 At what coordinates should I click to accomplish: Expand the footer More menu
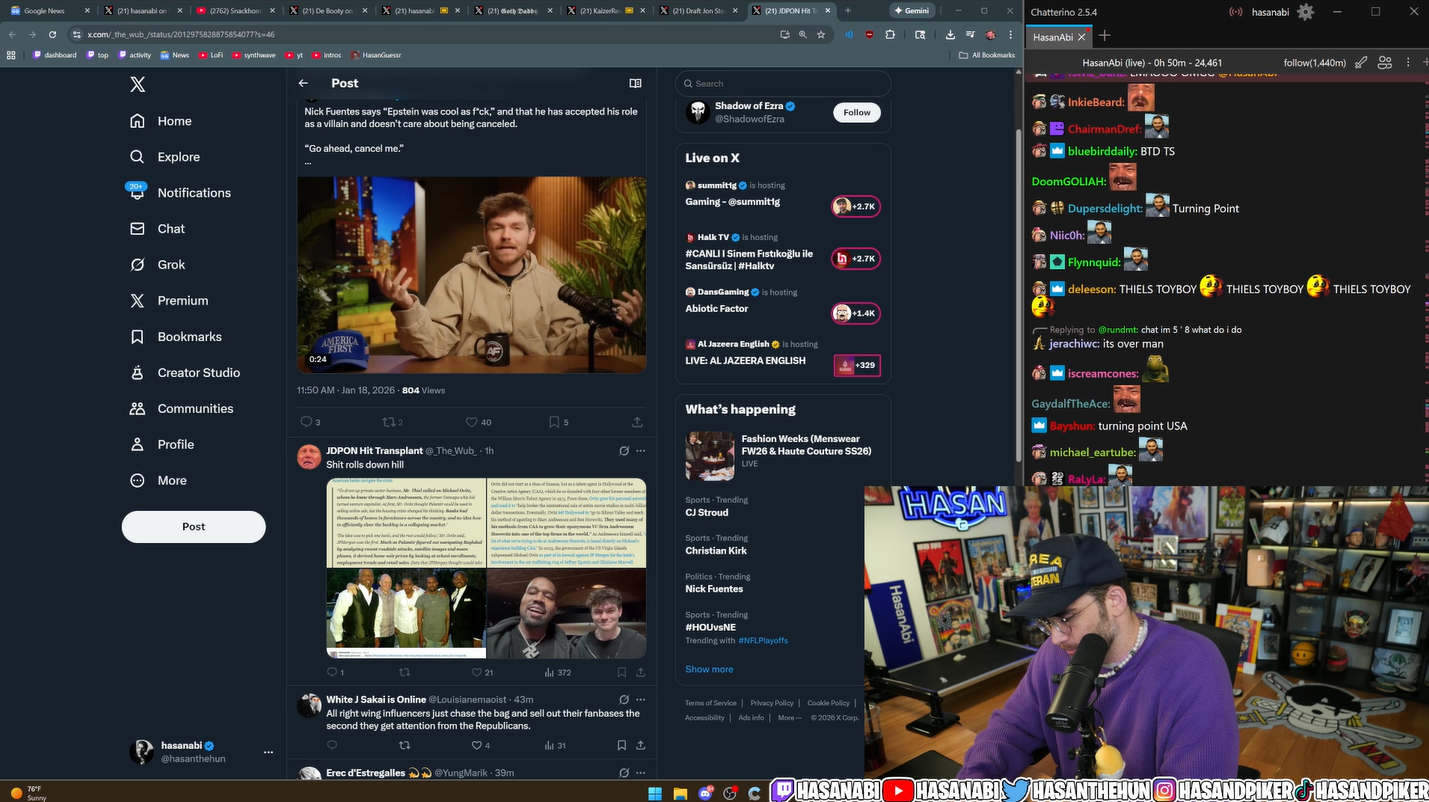790,718
